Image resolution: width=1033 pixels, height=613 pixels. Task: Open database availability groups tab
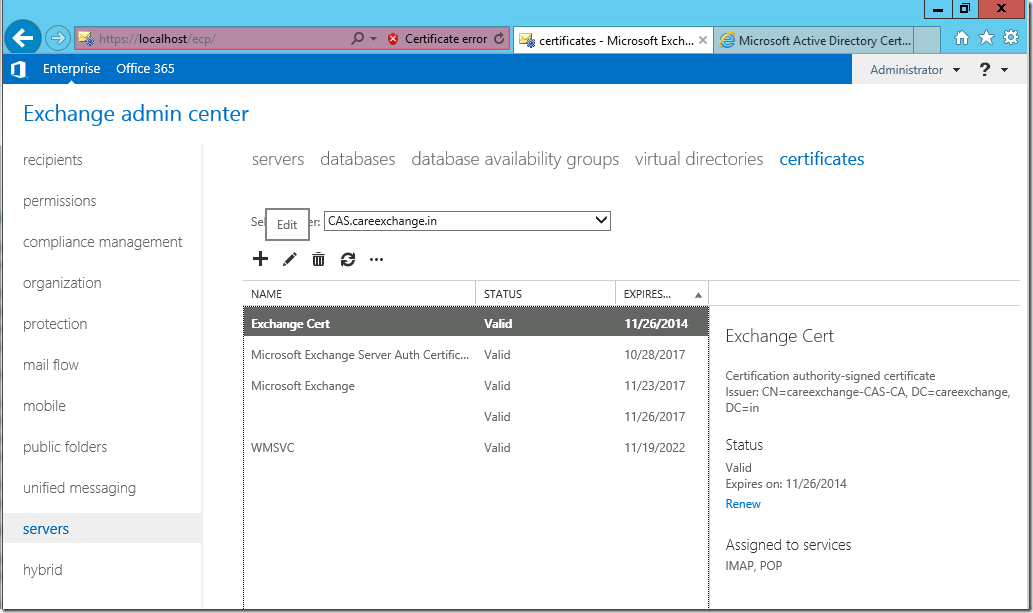(x=515, y=159)
